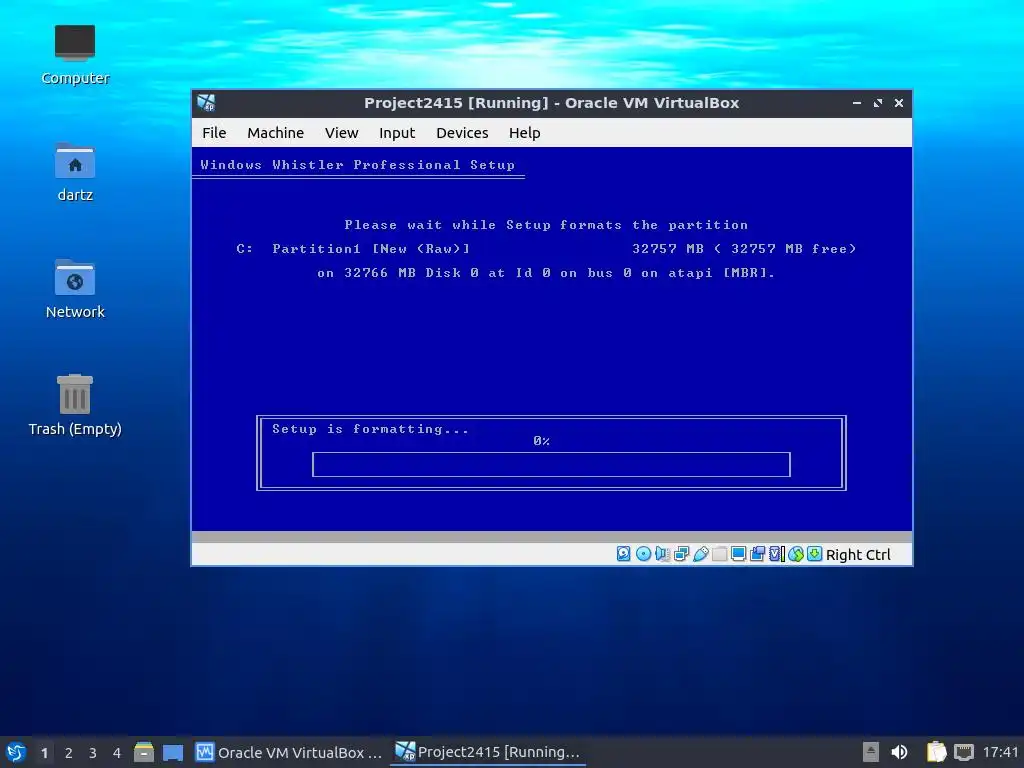1024x768 pixels.
Task: Click the grayed-out shared folders status icon
Action: (x=720, y=554)
